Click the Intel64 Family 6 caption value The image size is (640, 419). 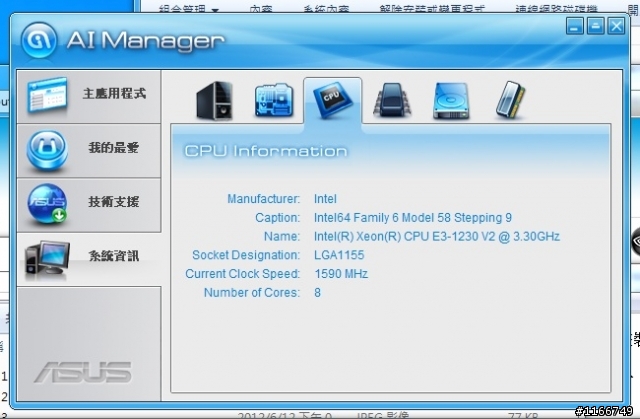point(413,217)
